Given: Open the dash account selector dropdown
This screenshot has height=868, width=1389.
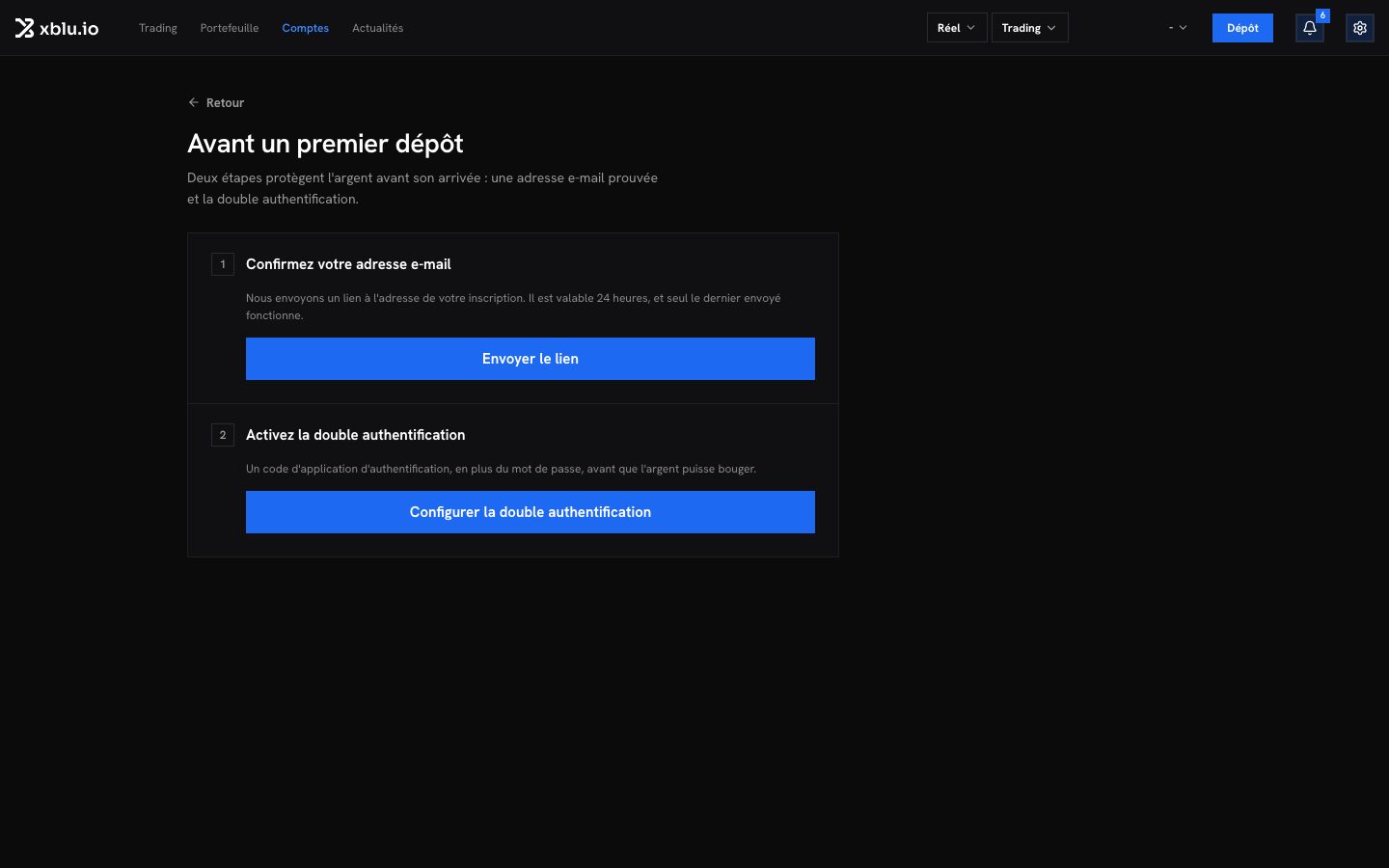Looking at the screenshot, I should [1178, 28].
